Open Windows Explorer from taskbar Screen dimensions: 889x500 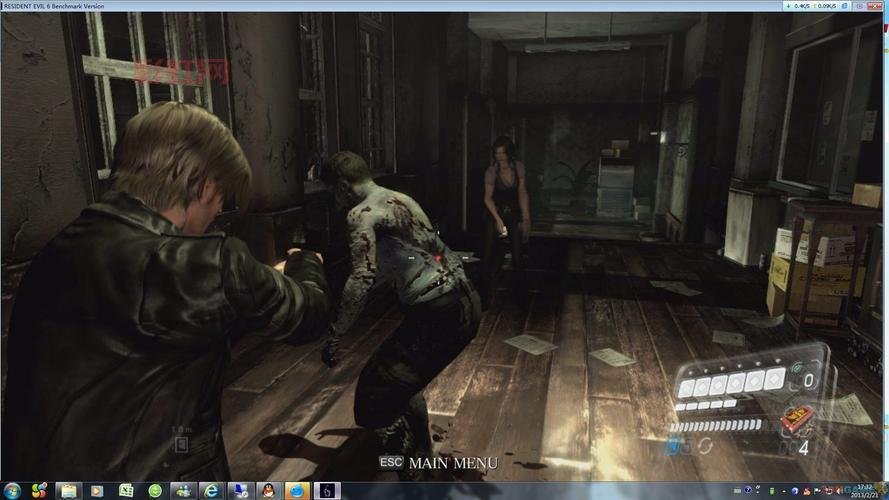click(x=69, y=490)
